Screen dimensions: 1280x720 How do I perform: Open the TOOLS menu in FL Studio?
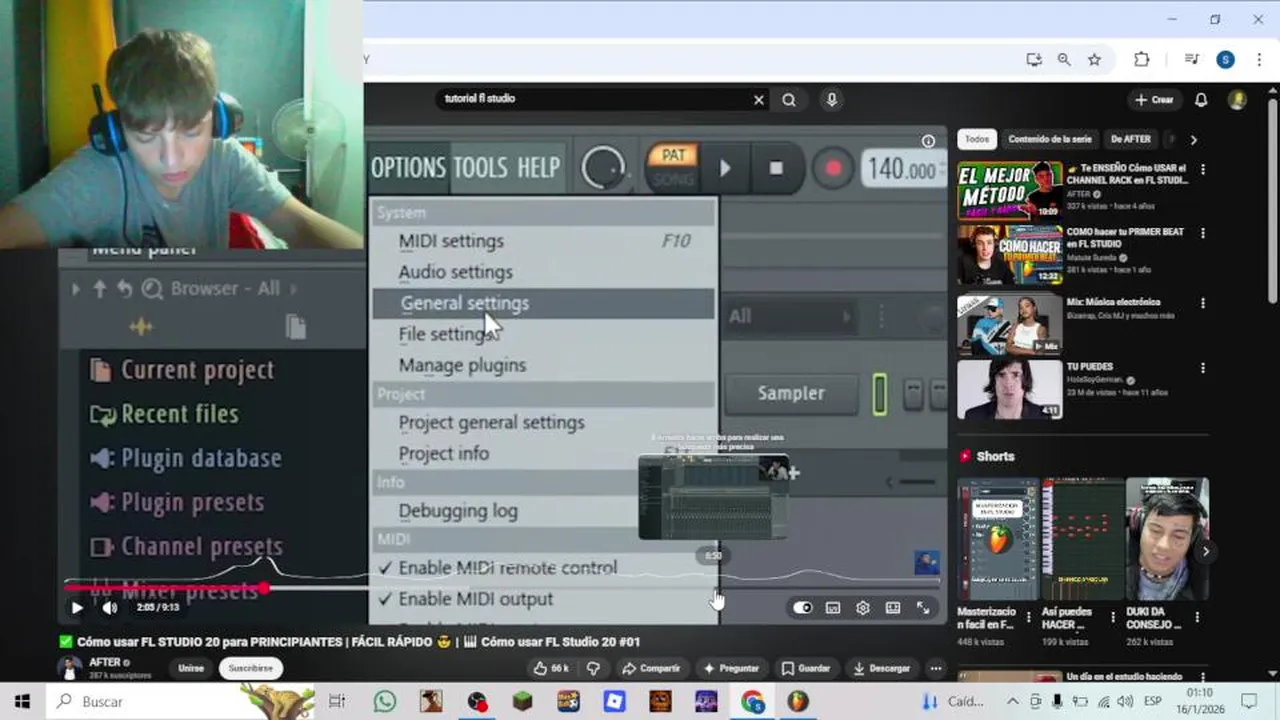coord(480,168)
